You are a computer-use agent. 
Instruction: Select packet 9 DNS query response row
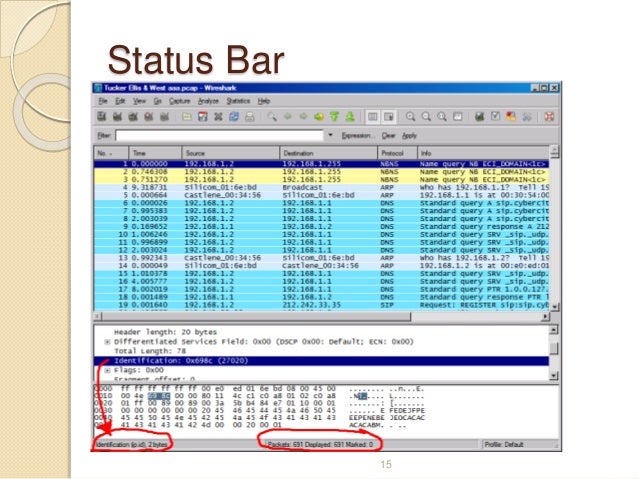point(321,226)
